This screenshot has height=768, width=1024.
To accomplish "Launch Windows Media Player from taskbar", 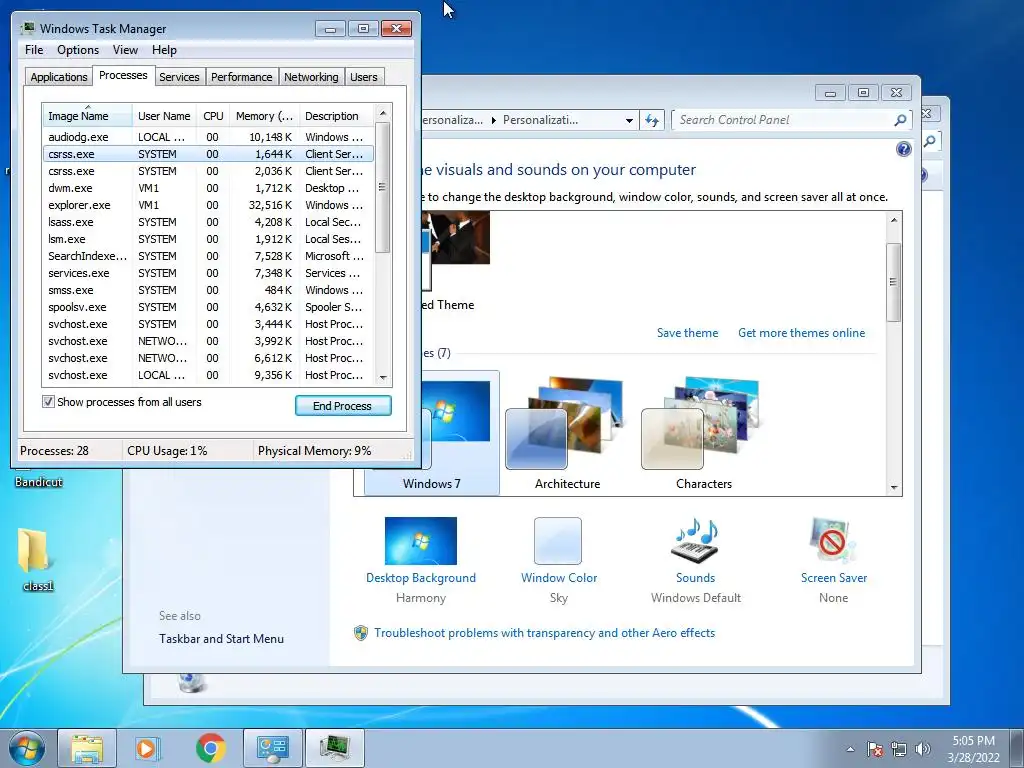I will coord(146,748).
